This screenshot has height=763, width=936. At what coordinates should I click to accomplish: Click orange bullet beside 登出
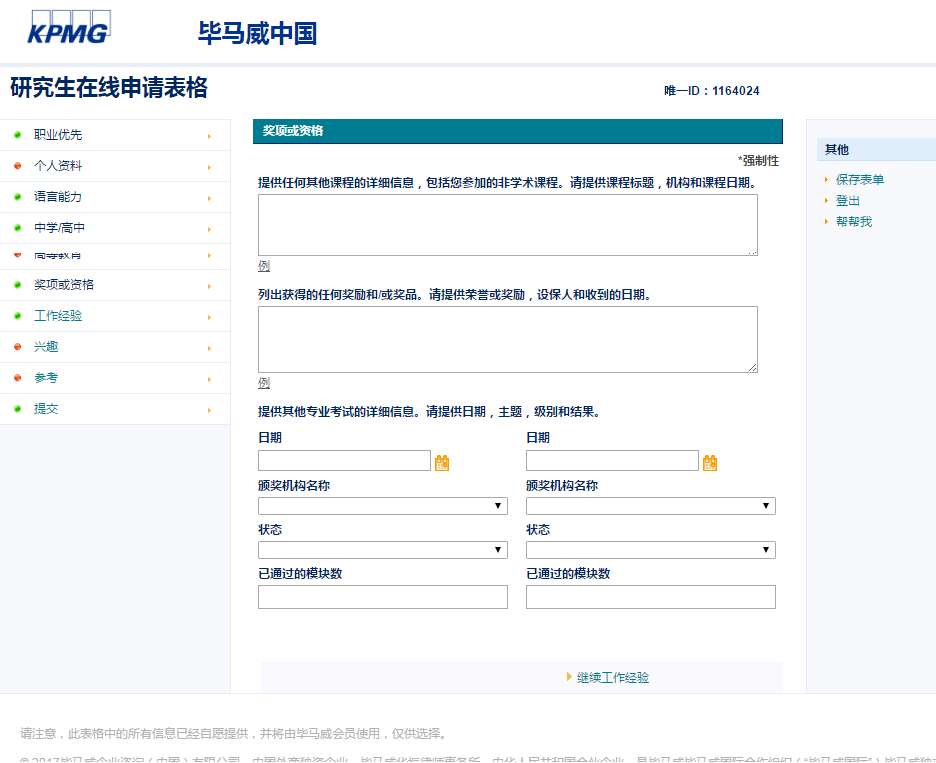(x=826, y=201)
